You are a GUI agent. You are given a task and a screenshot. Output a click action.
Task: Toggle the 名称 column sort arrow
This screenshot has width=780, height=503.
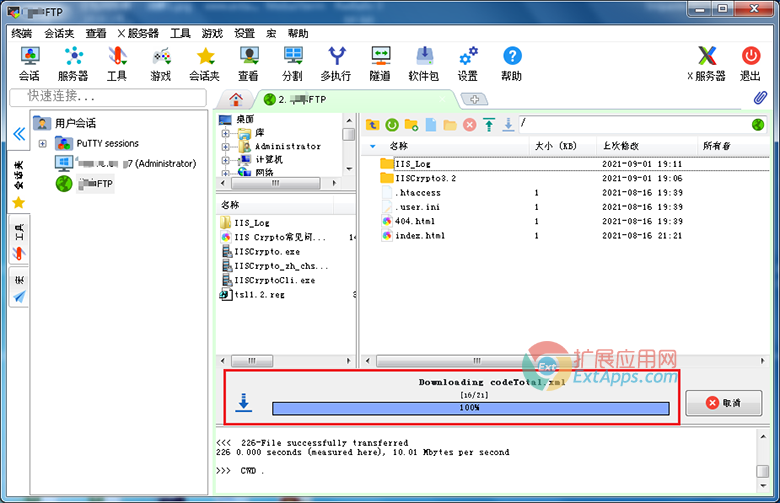coord(373,146)
